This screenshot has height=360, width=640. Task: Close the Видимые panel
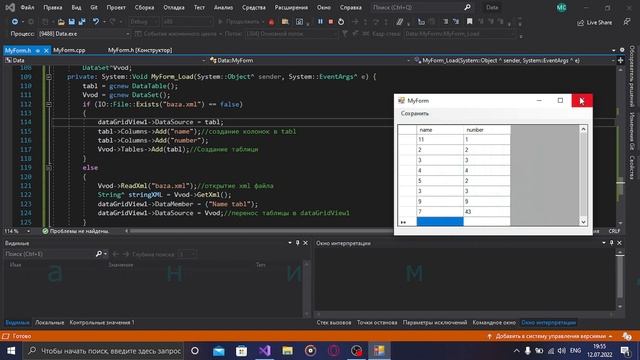pos(305,243)
